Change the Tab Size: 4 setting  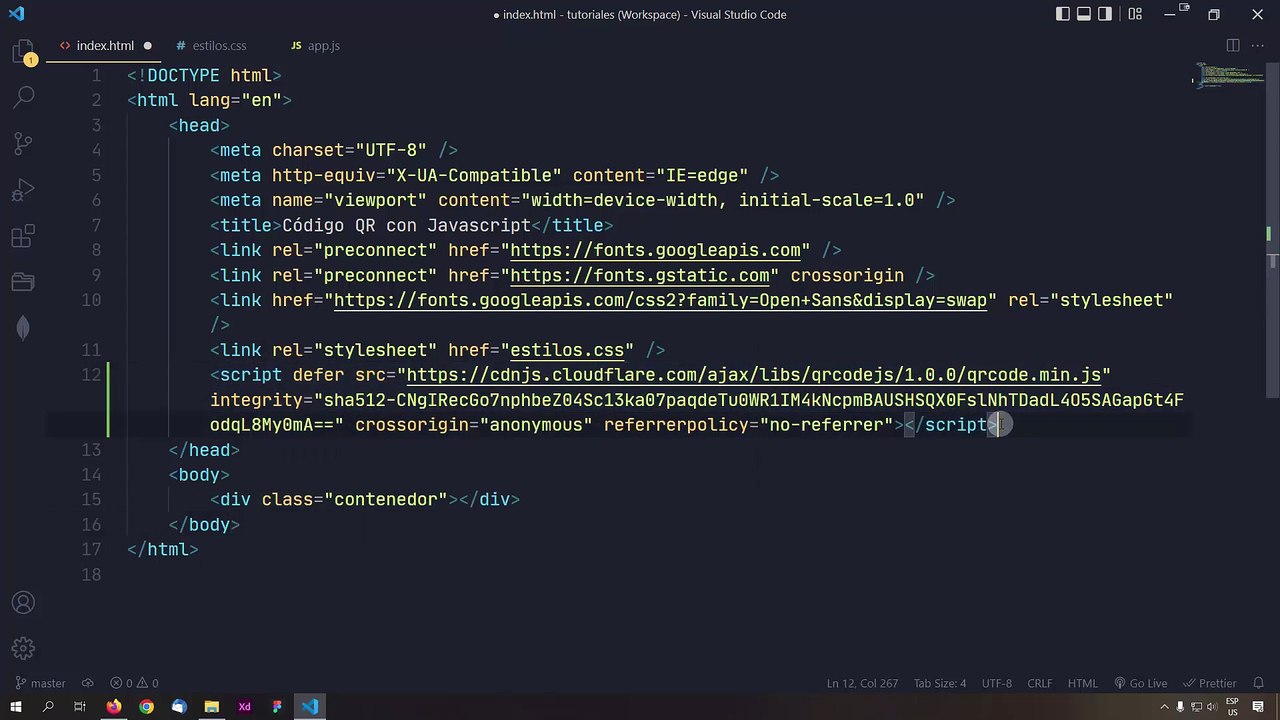[940, 684]
